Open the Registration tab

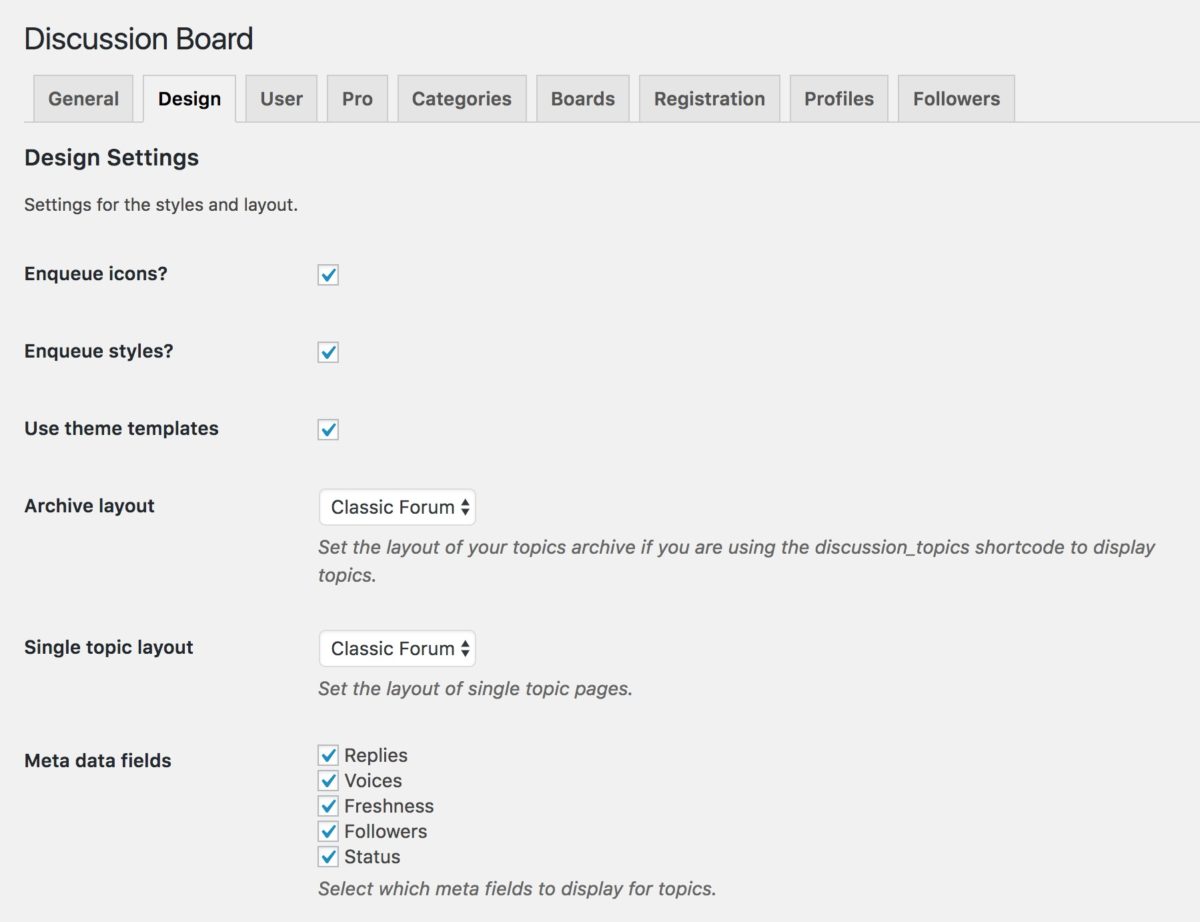point(709,99)
